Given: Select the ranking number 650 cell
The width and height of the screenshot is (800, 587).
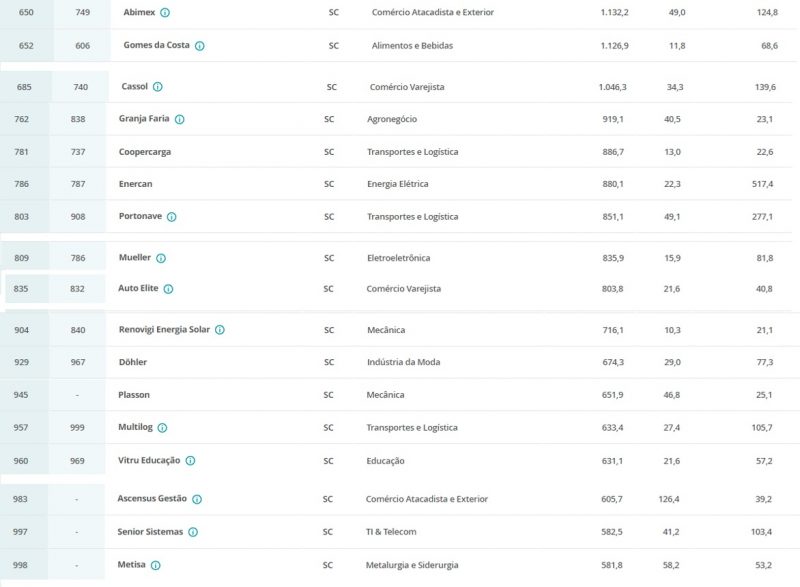Looking at the screenshot, I should click(x=26, y=13).
